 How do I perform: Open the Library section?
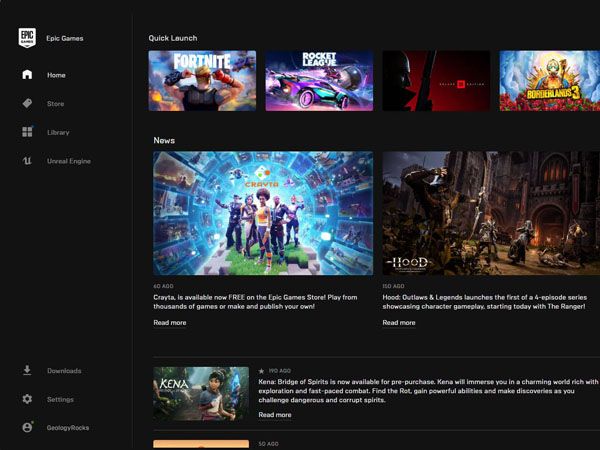(58, 132)
